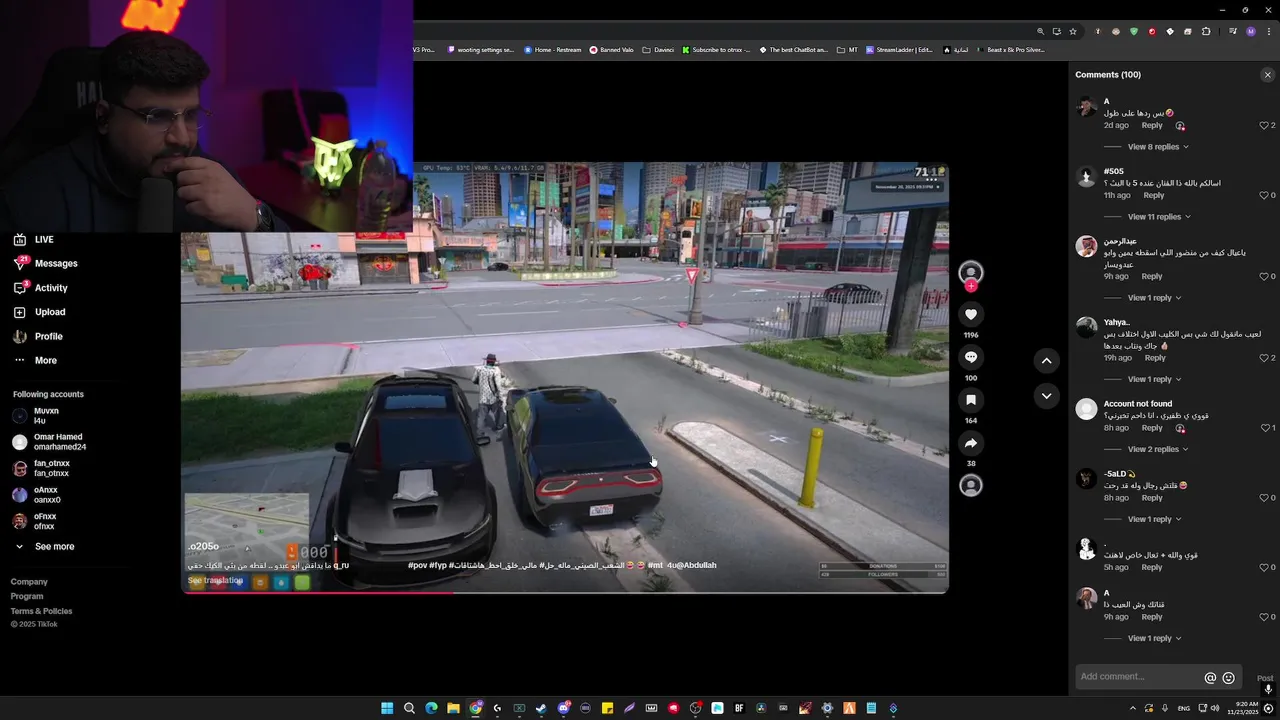Open the Chrome profile avatar

pos(1251,31)
